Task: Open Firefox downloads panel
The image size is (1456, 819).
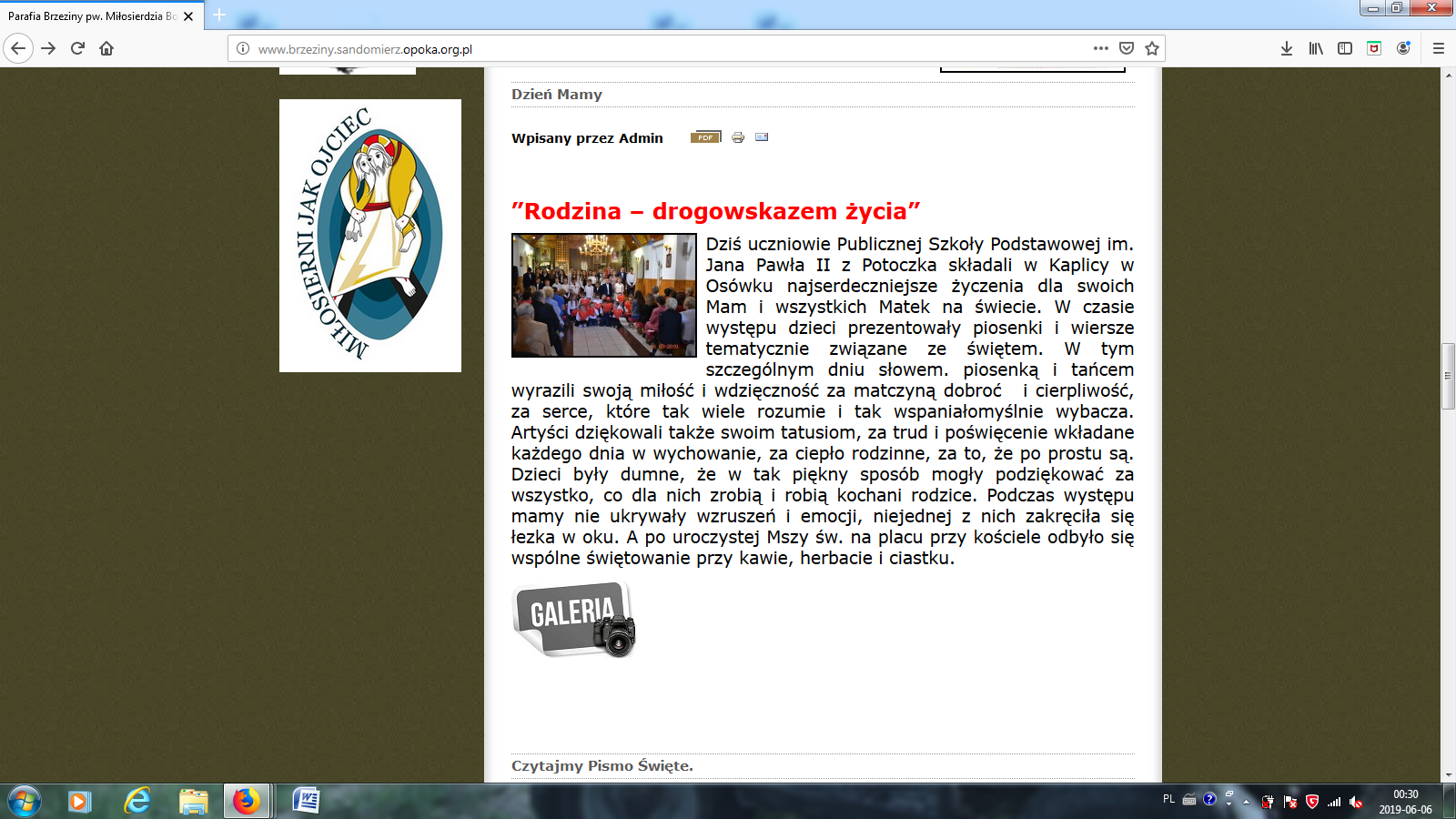Action: [1287, 48]
